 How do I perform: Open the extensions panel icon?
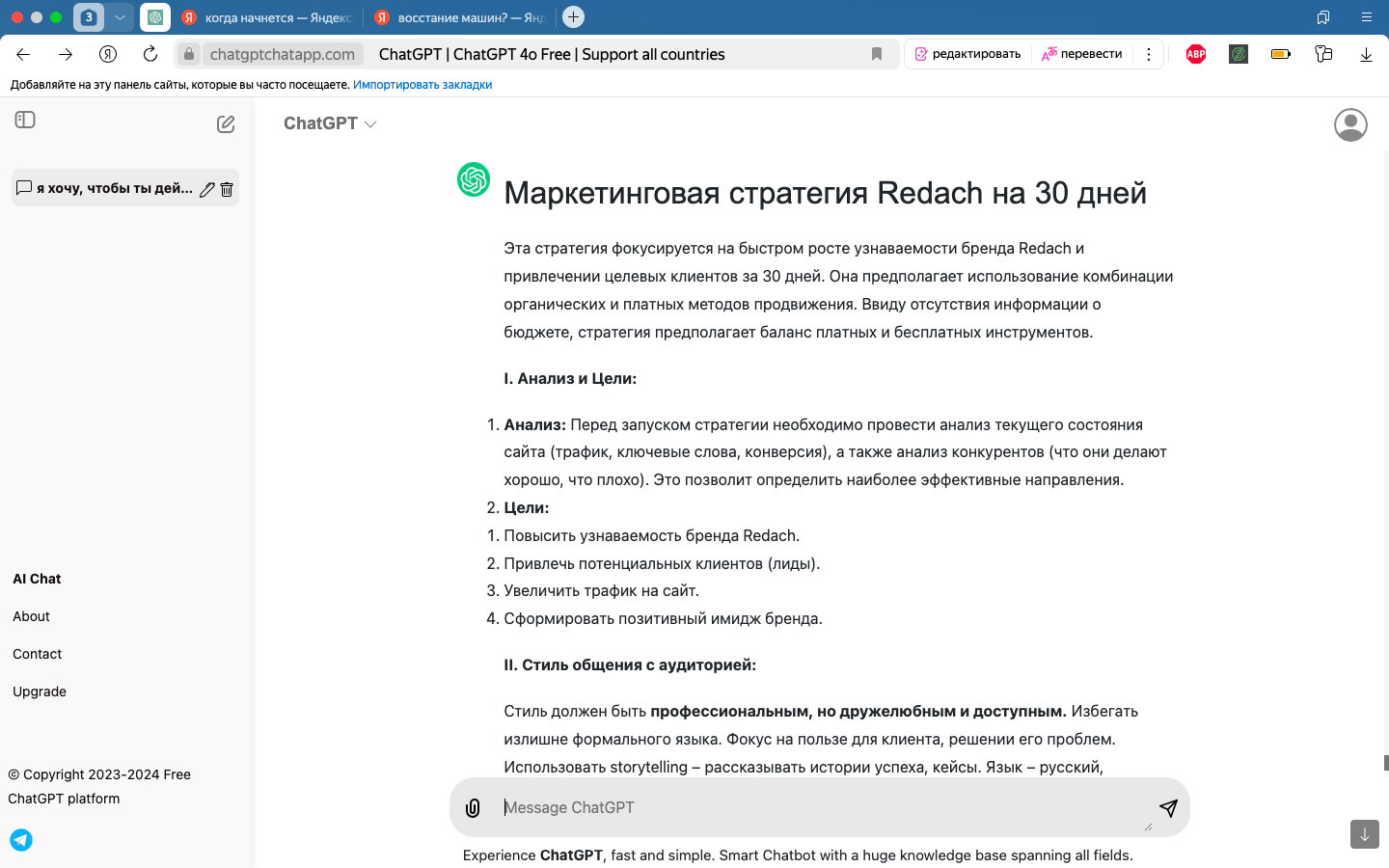1323,54
